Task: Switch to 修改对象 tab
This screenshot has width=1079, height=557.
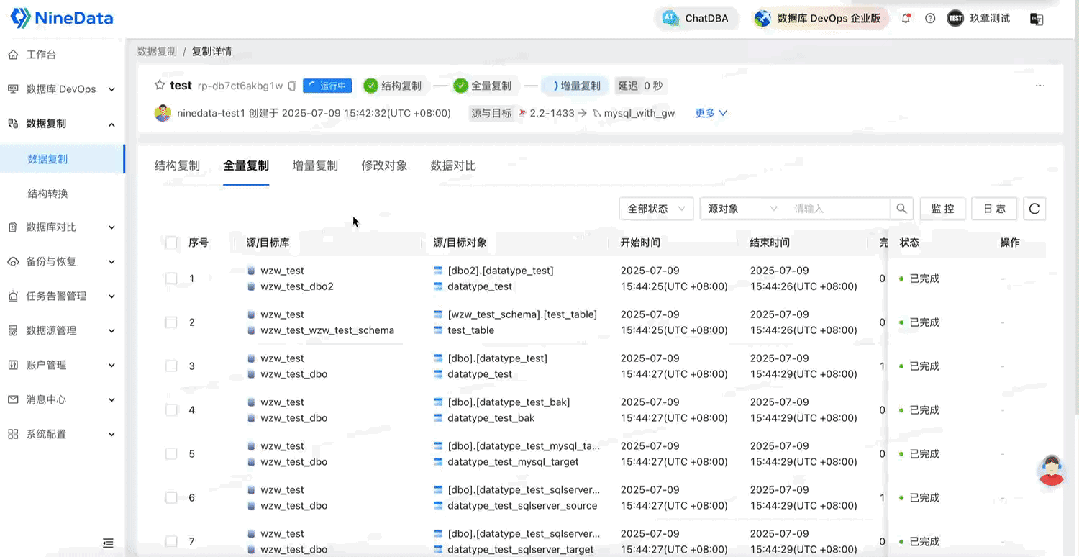Action: pos(384,166)
